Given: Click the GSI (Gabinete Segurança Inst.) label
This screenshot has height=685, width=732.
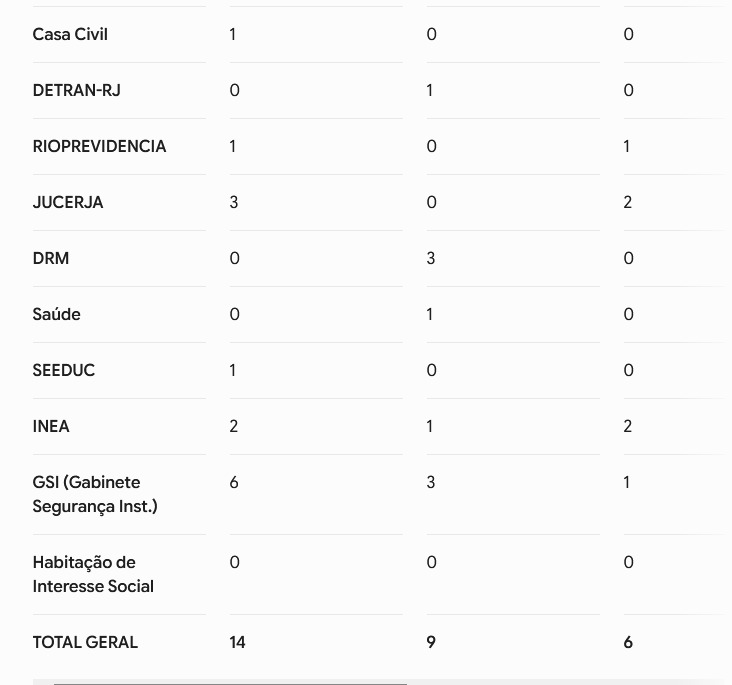Looking at the screenshot, I should [x=95, y=494].
